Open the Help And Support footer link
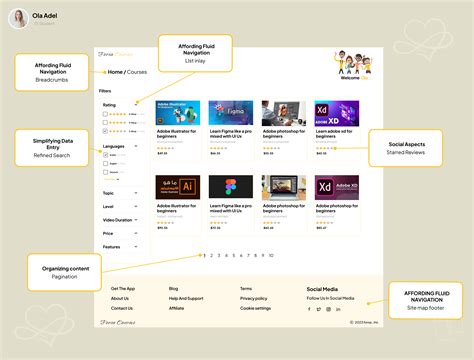 coord(186,298)
